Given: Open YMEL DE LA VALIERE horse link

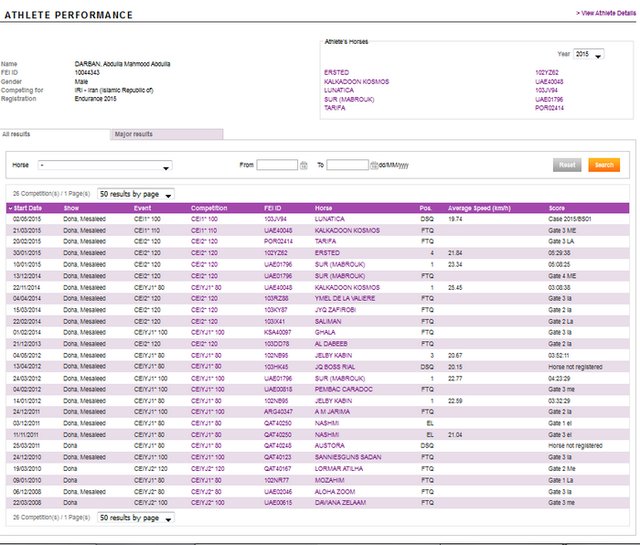Looking at the screenshot, I should (x=345, y=298).
